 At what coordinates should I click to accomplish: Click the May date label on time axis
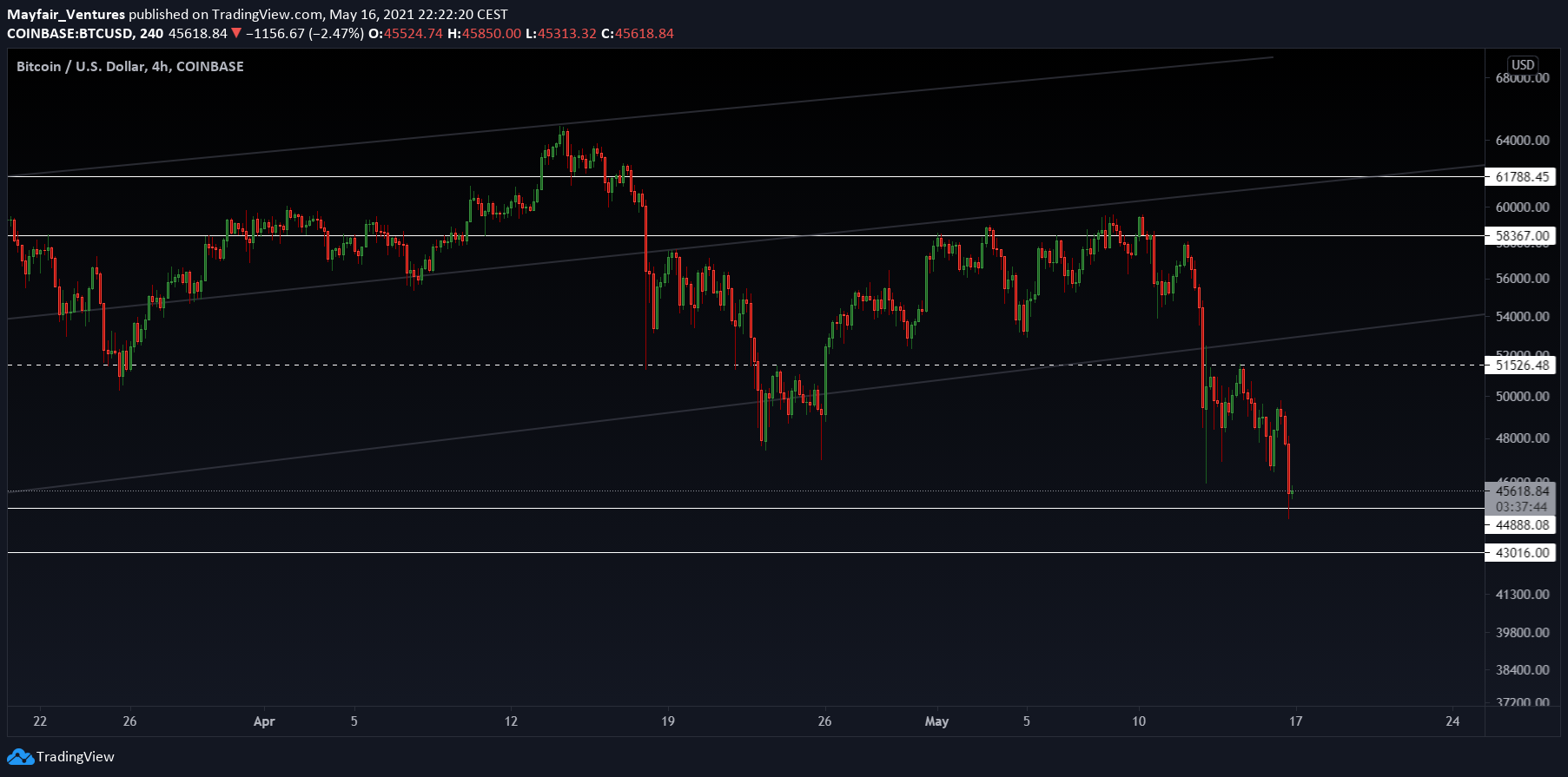(936, 721)
